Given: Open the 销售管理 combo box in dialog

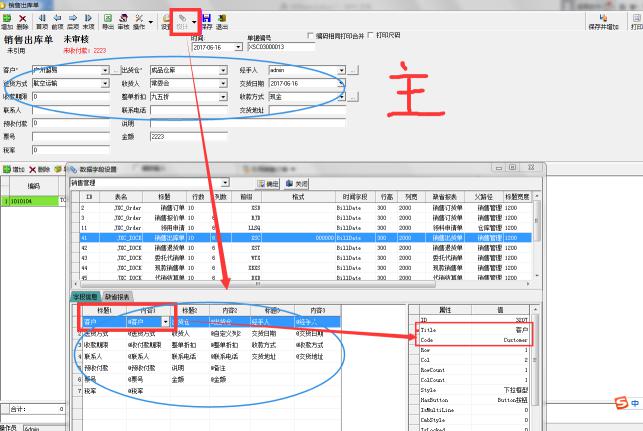Looking at the screenshot, I should pyautogui.click(x=225, y=184).
